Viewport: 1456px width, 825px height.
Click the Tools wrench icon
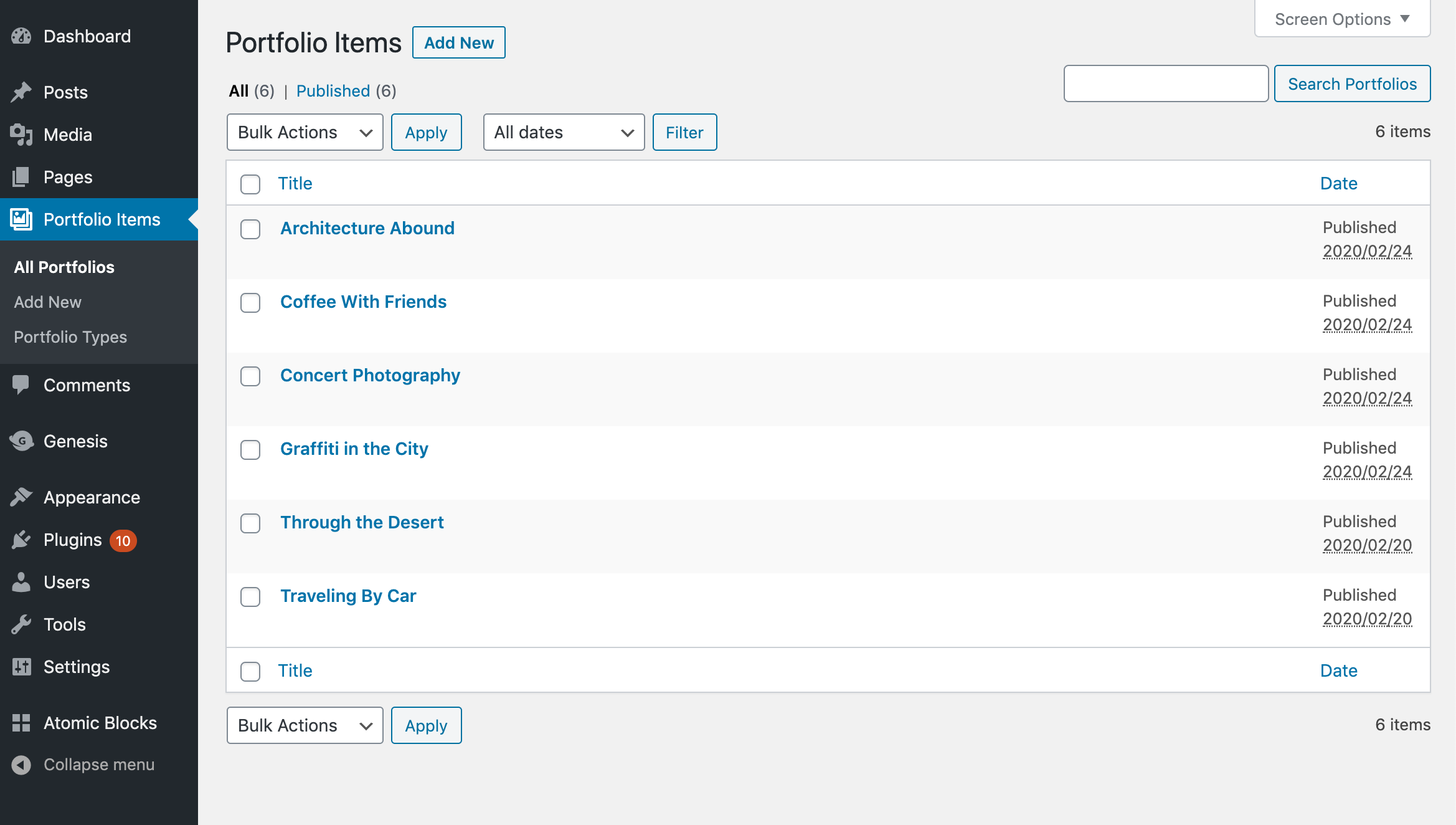pyautogui.click(x=21, y=624)
